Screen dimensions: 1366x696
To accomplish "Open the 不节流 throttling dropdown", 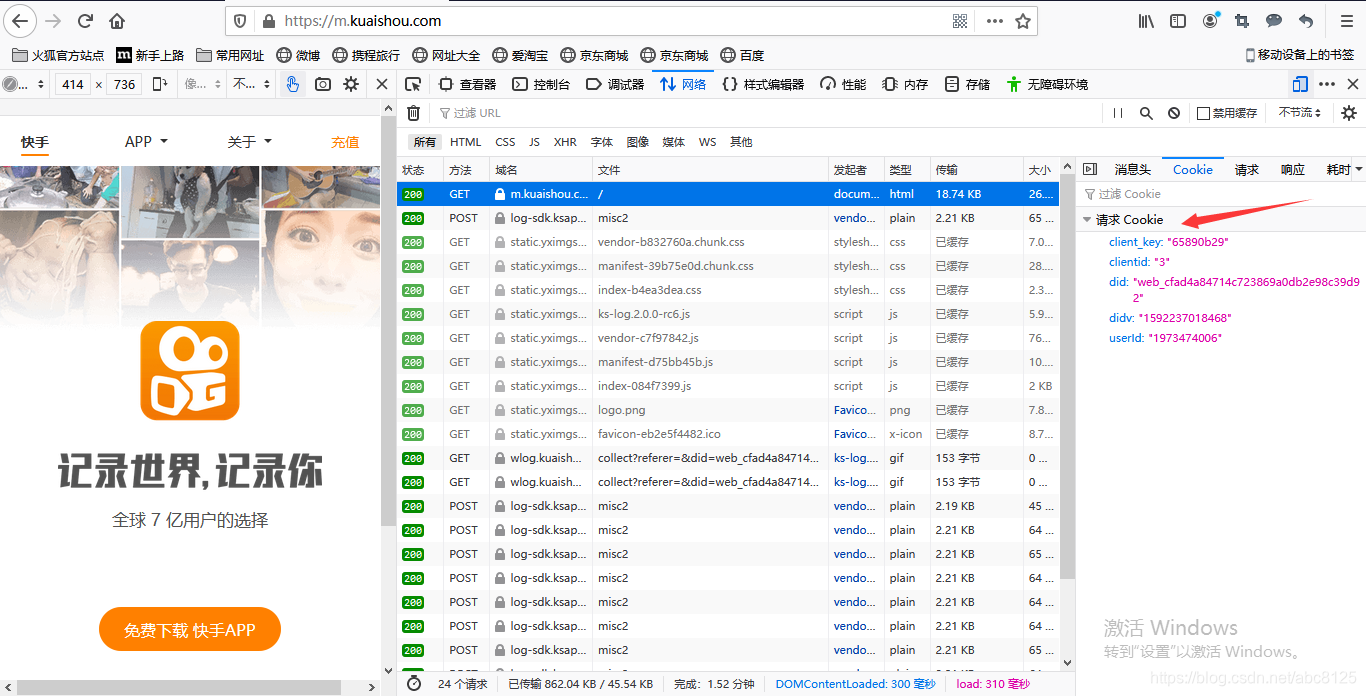I will click(x=1300, y=114).
